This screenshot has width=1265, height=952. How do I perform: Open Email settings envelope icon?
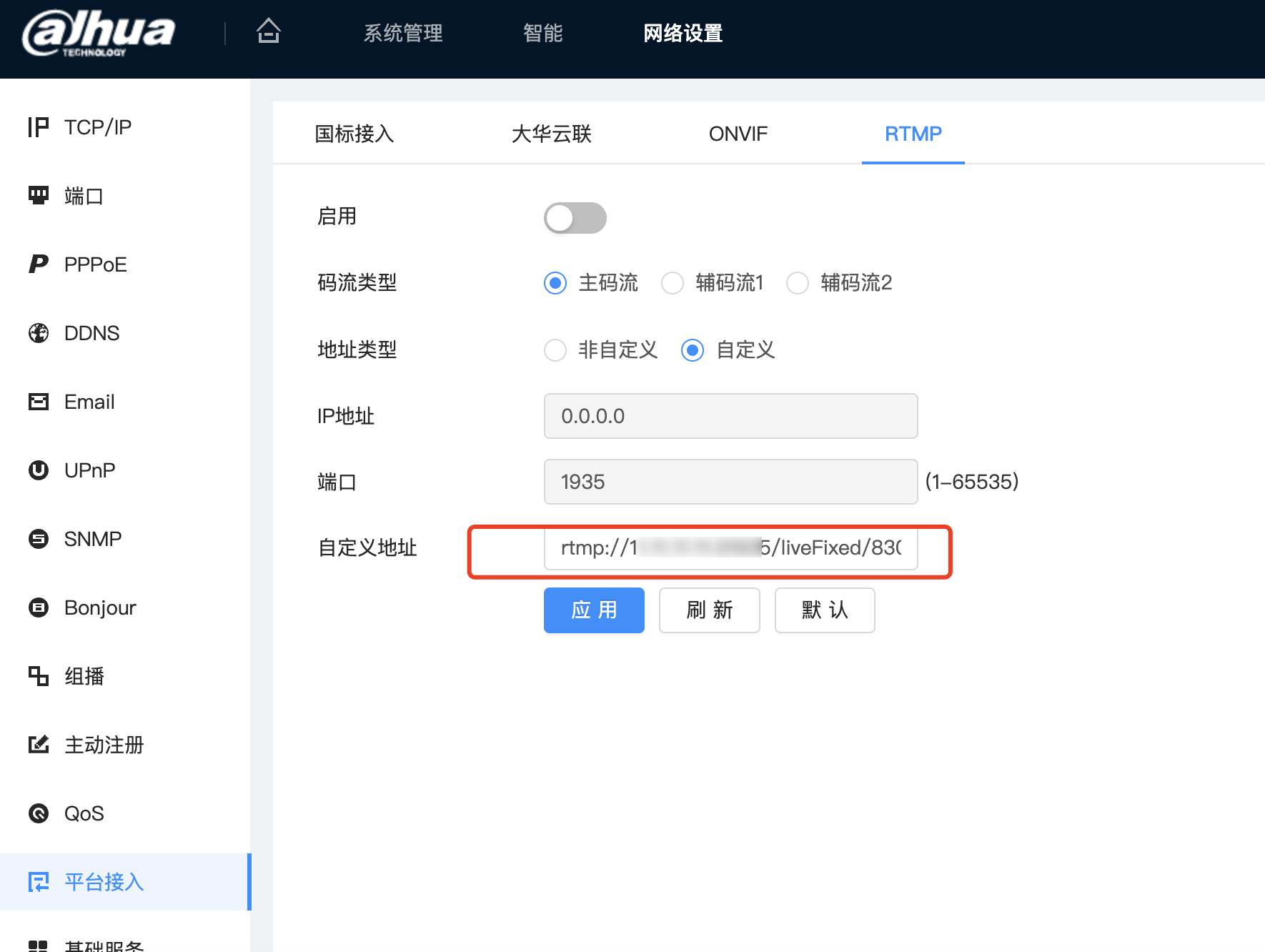point(38,402)
